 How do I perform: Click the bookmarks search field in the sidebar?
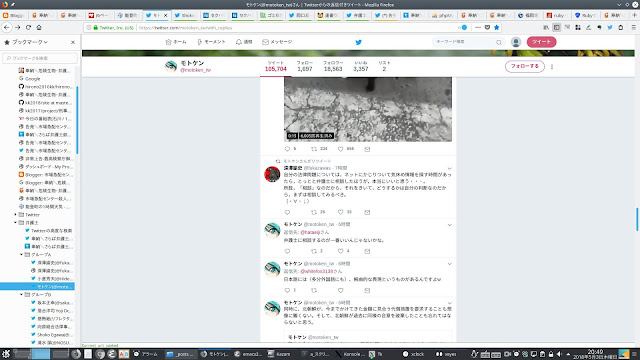[x=40, y=58]
